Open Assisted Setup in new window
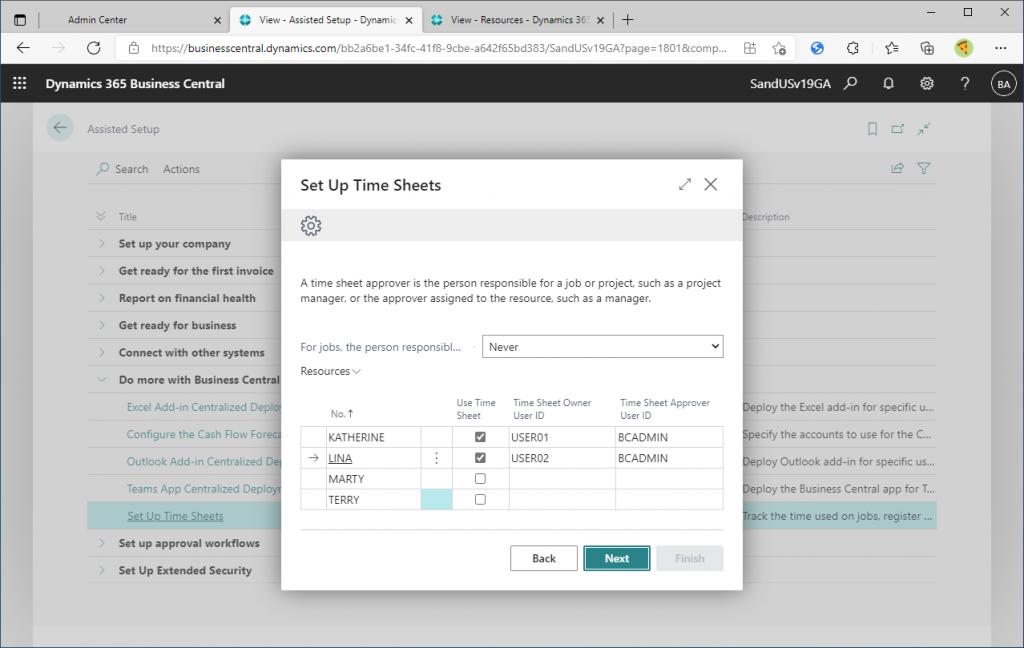 point(898,129)
